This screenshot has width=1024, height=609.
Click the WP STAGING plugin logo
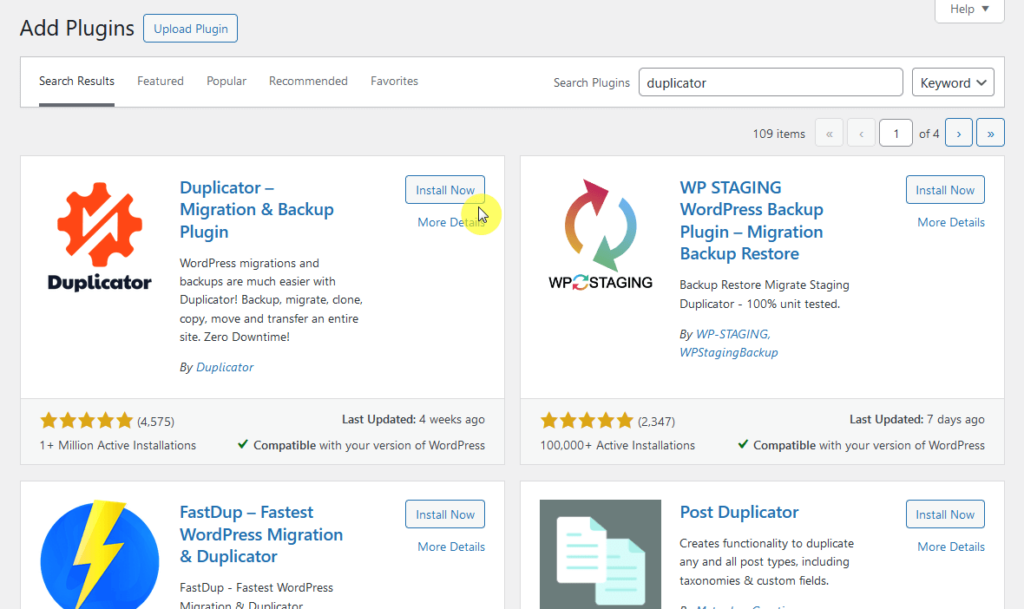(600, 236)
